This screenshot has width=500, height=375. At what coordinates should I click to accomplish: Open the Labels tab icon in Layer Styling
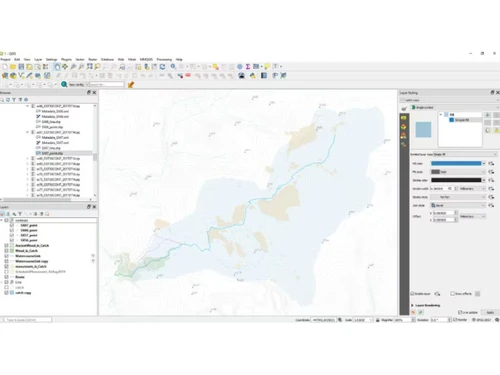click(x=404, y=118)
